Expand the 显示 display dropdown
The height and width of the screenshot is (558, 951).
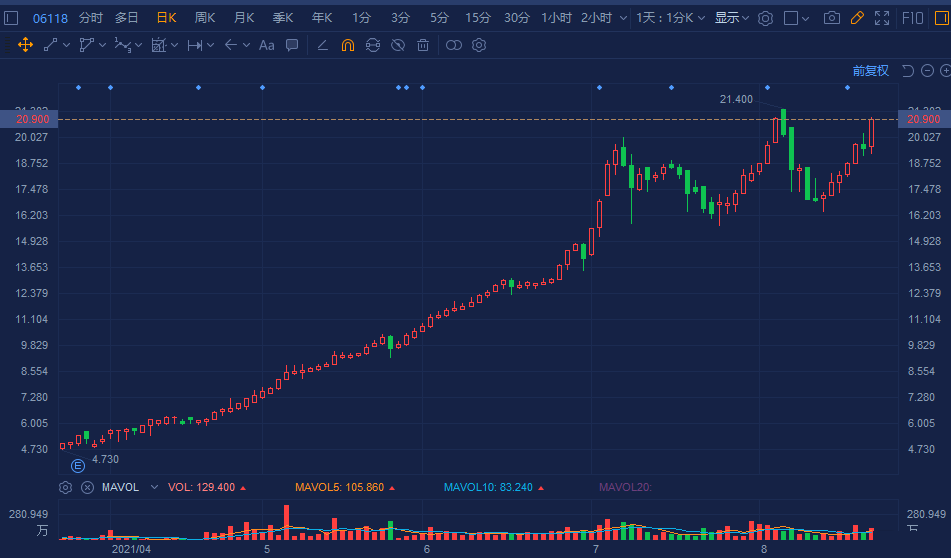coord(731,18)
